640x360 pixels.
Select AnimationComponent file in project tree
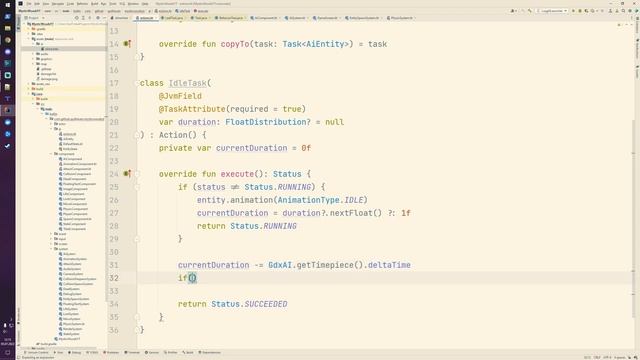point(79,164)
